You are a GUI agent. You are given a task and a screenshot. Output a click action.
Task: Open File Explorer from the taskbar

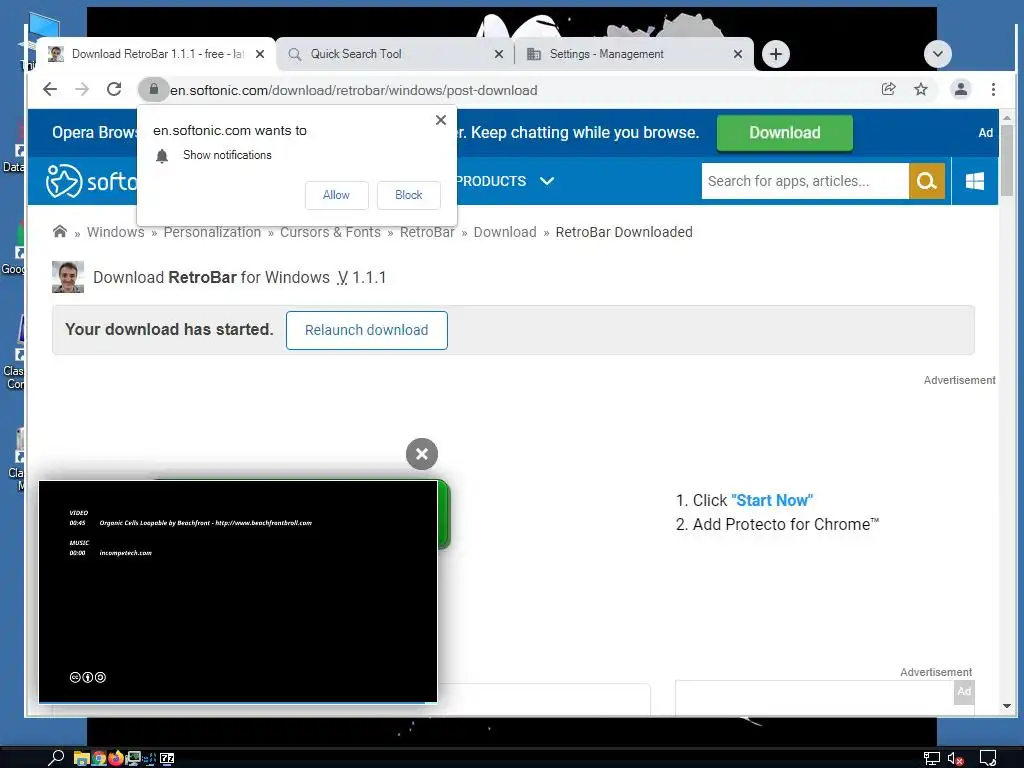click(81, 758)
